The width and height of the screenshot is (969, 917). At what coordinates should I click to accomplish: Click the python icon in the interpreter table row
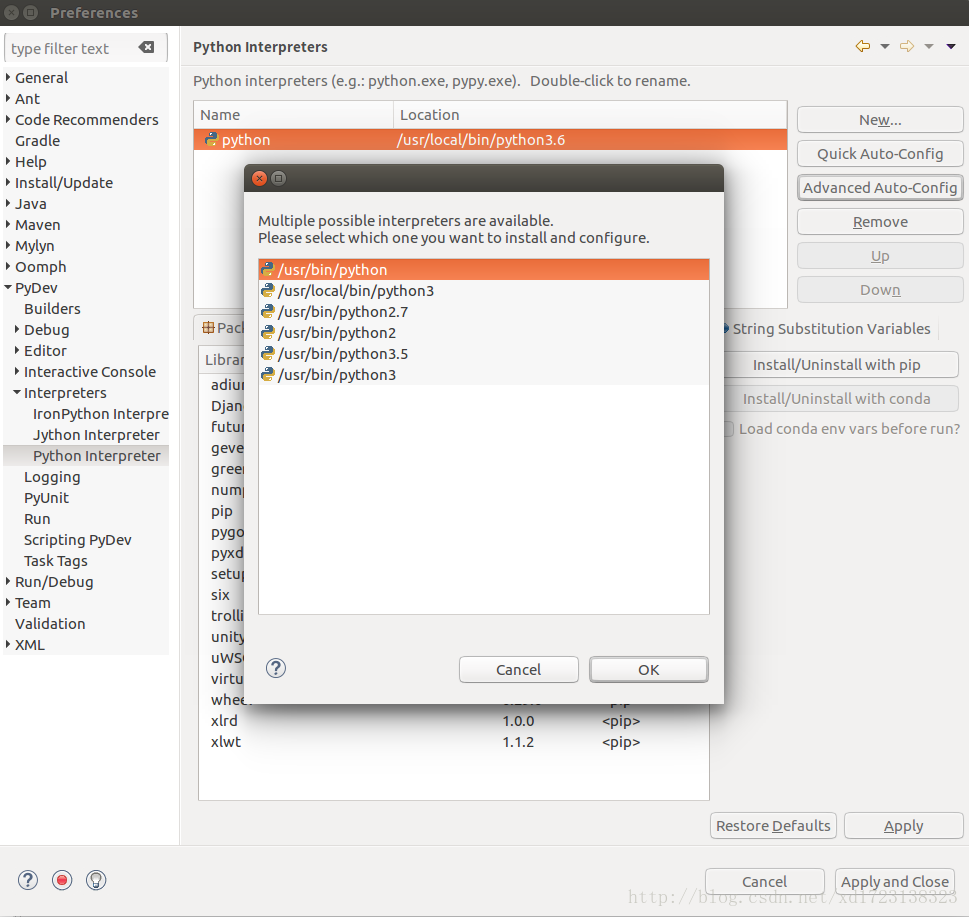pyautogui.click(x=211, y=139)
